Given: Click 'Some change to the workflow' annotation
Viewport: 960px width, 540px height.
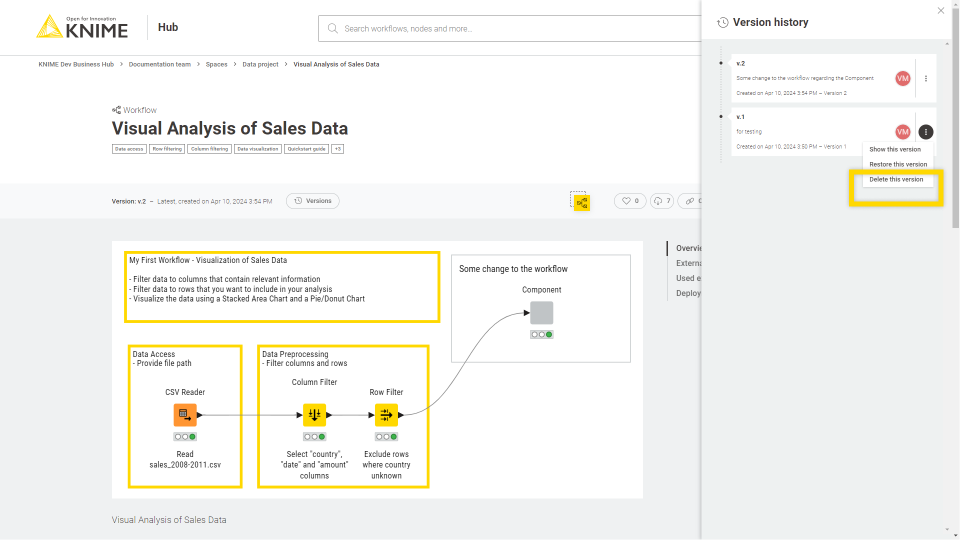Looking at the screenshot, I should pos(513,269).
